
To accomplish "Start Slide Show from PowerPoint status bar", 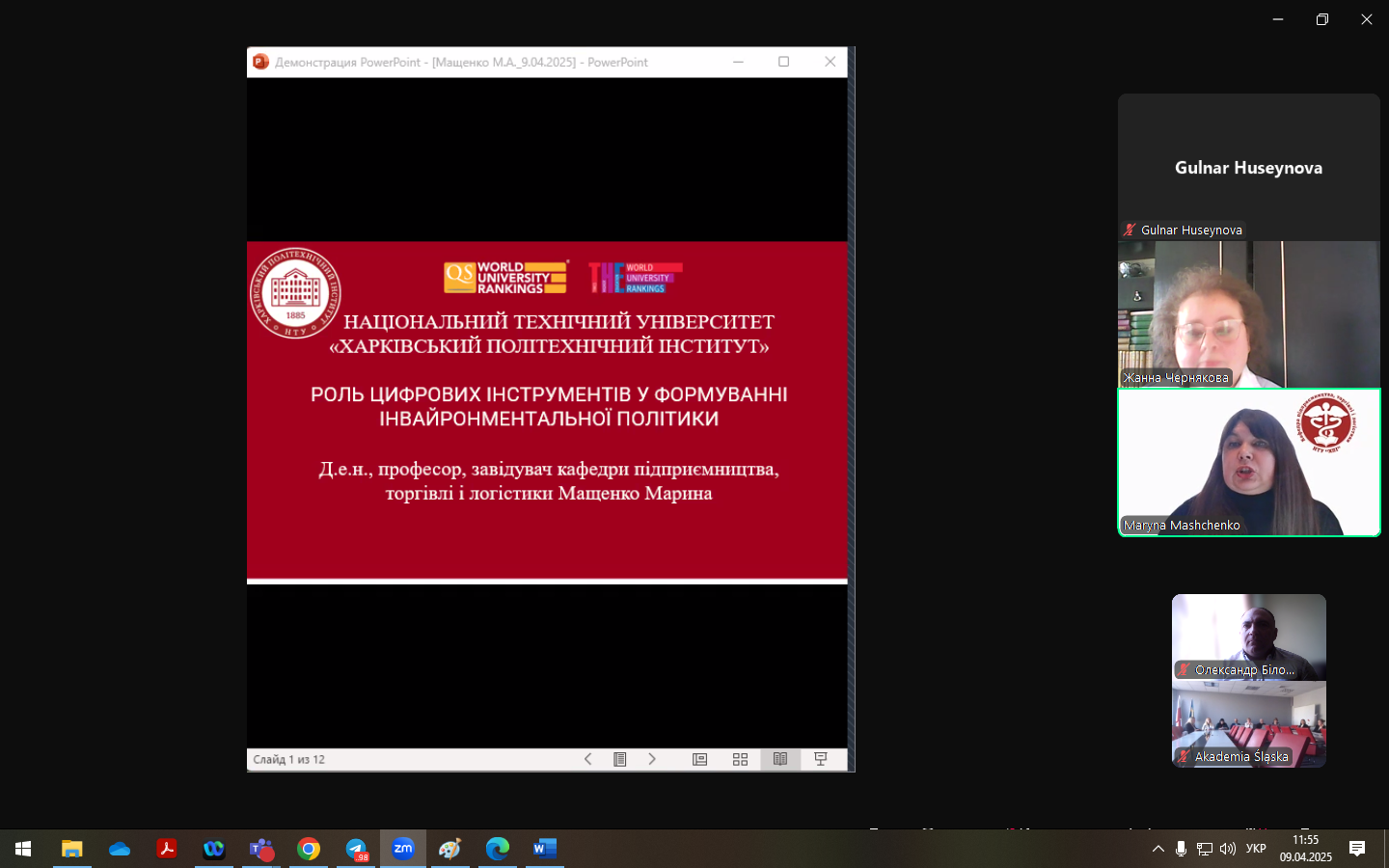I will tap(821, 759).
